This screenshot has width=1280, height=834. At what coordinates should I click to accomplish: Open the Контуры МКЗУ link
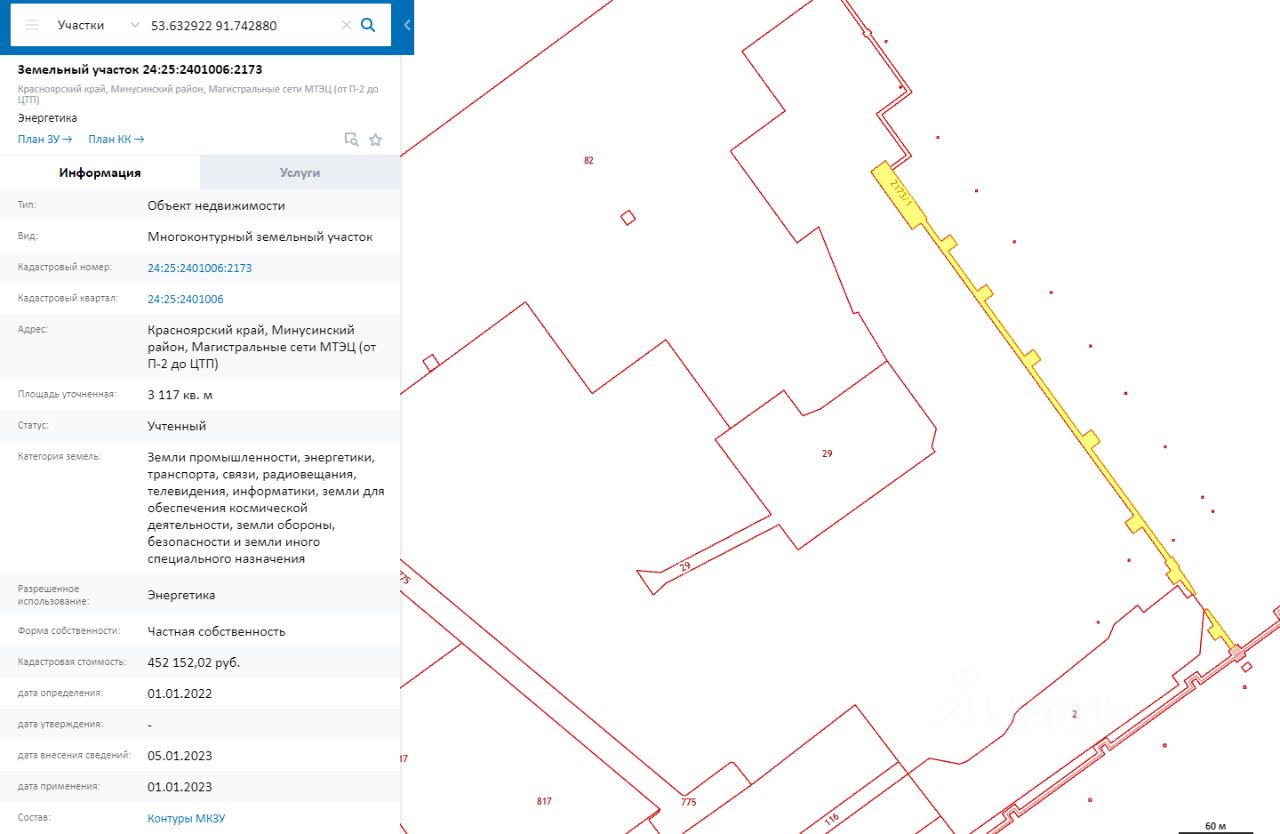(186, 818)
